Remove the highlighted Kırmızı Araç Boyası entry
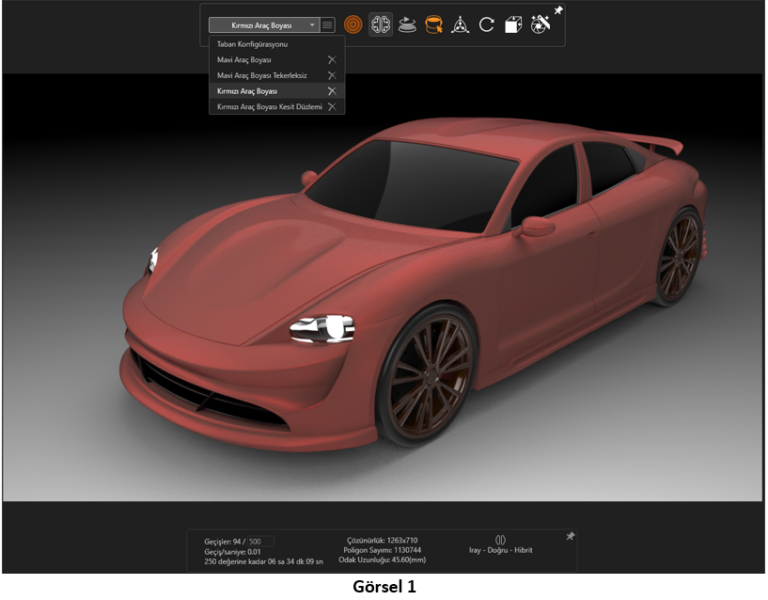The height and width of the screenshot is (600, 768). coord(331,91)
